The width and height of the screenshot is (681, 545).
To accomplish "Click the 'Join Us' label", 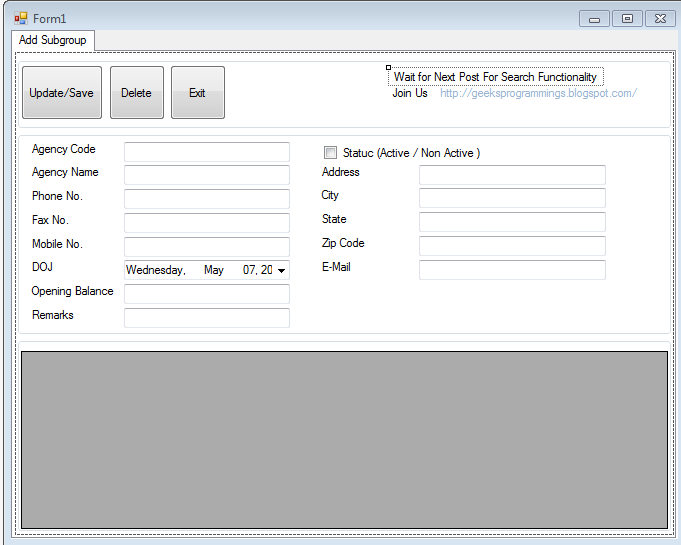I will pyautogui.click(x=410, y=93).
